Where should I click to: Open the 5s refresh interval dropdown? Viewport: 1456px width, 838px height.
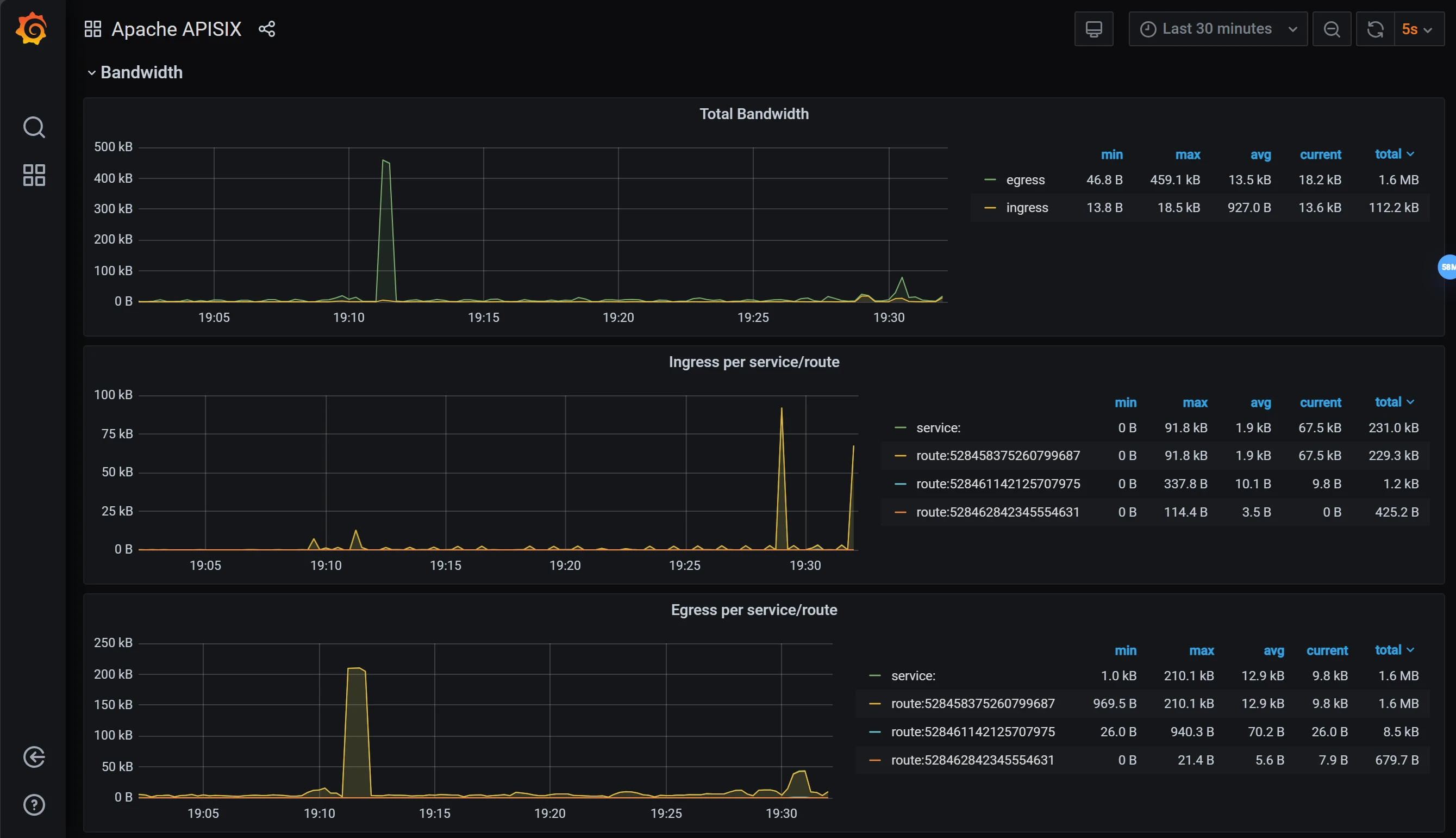coord(1418,29)
